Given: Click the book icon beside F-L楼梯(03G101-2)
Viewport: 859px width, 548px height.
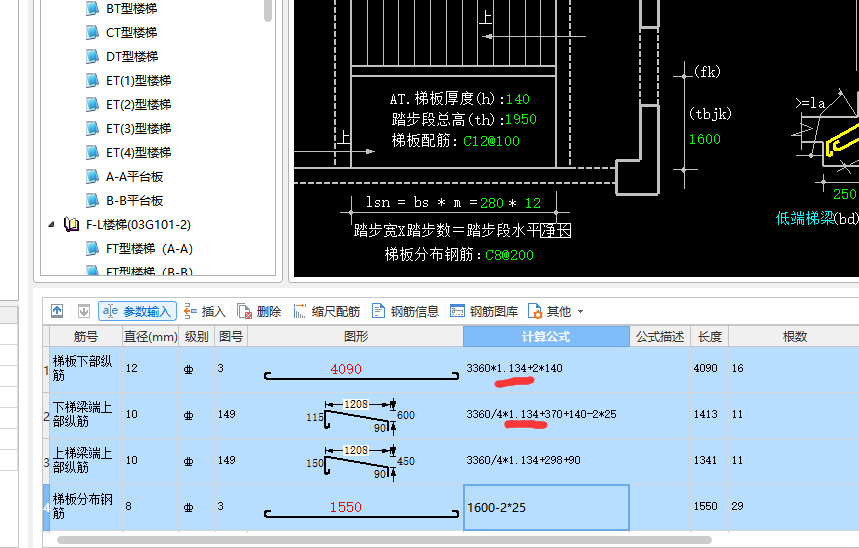Looking at the screenshot, I should (x=72, y=225).
